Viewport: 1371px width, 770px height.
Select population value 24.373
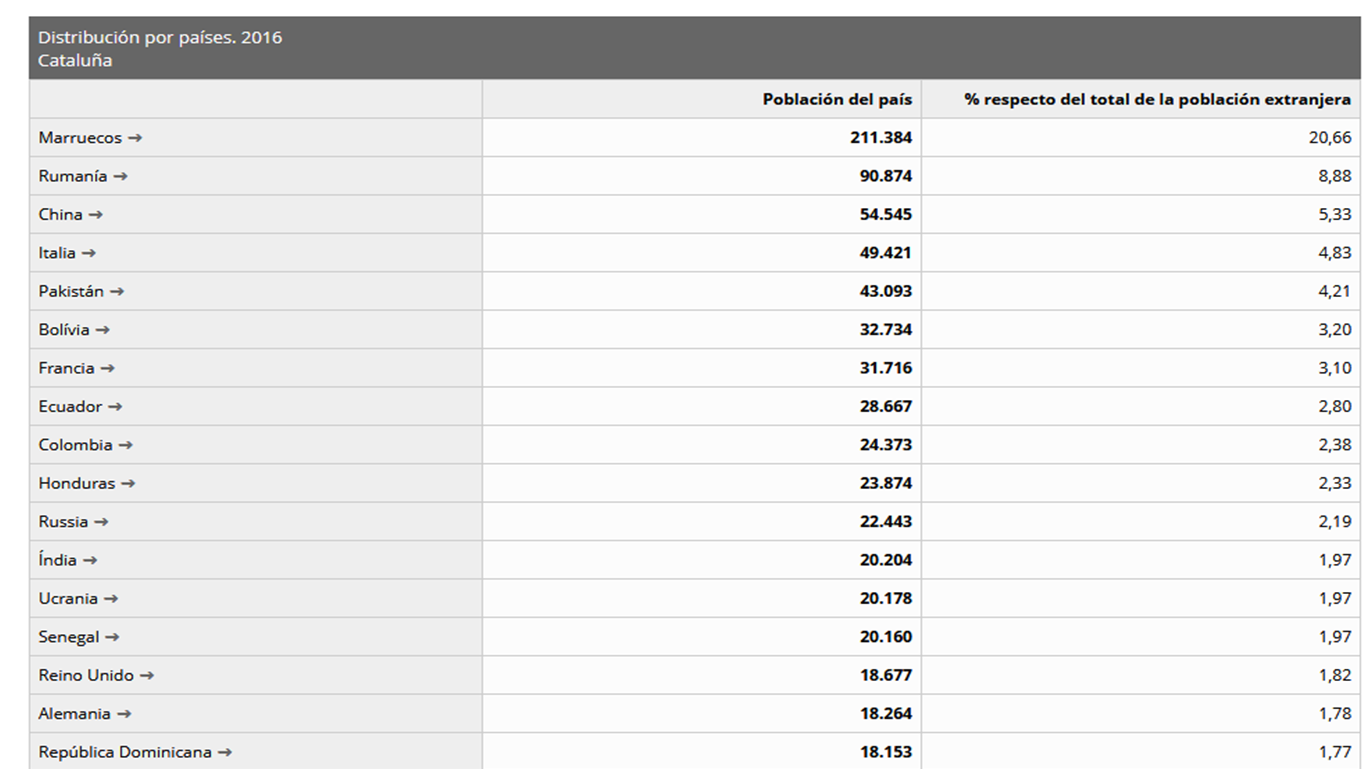(885, 445)
